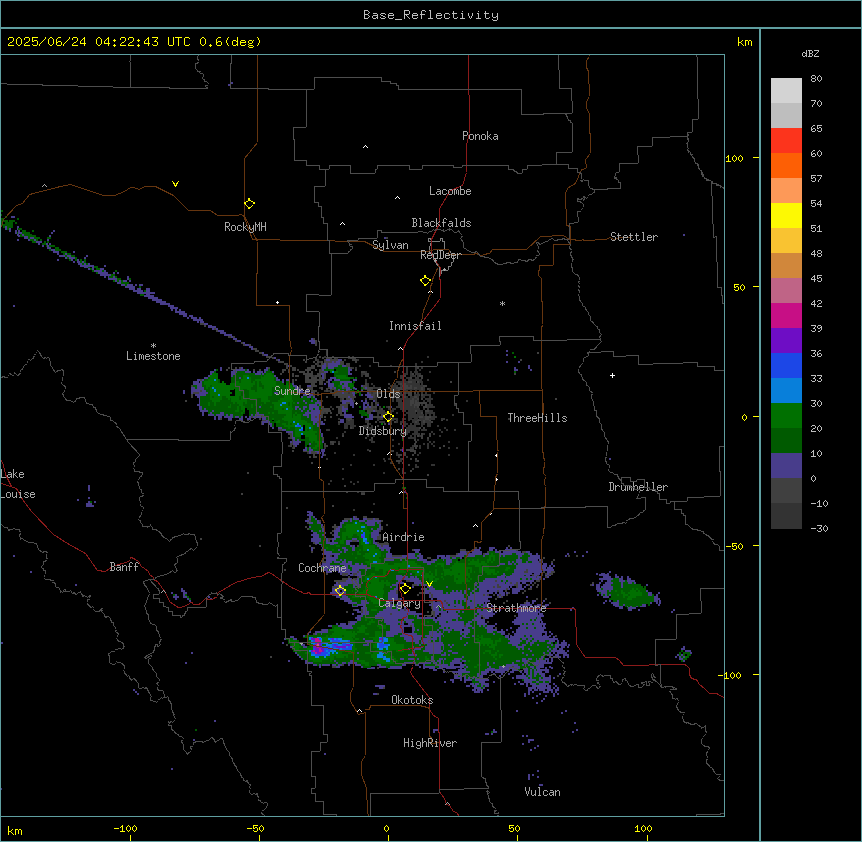
Task: Click the Stettler label
Action: tap(634, 237)
